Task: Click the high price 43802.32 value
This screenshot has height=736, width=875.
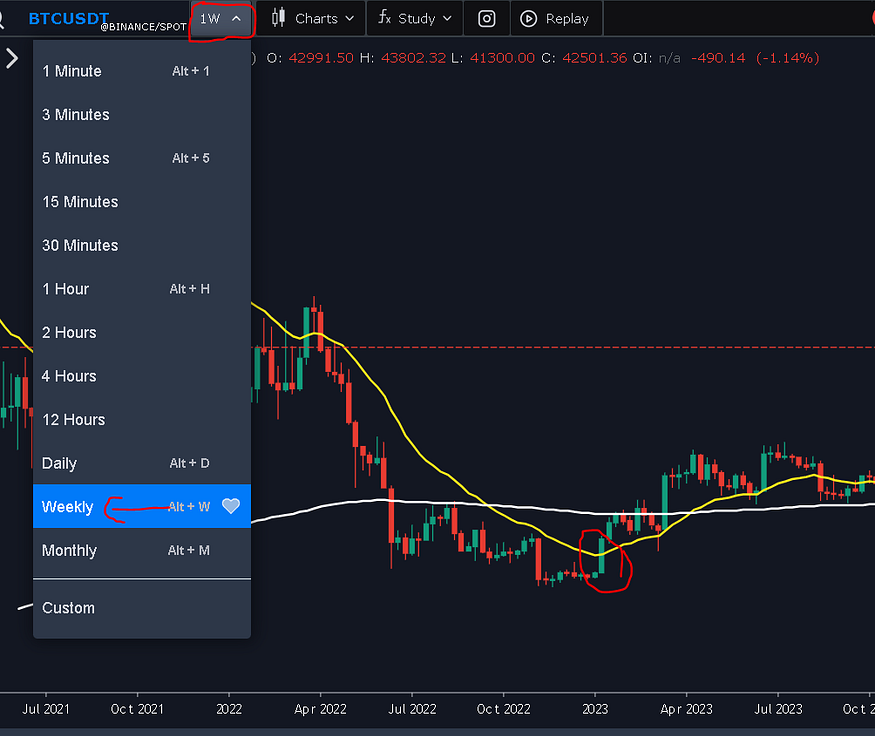Action: tap(414, 58)
